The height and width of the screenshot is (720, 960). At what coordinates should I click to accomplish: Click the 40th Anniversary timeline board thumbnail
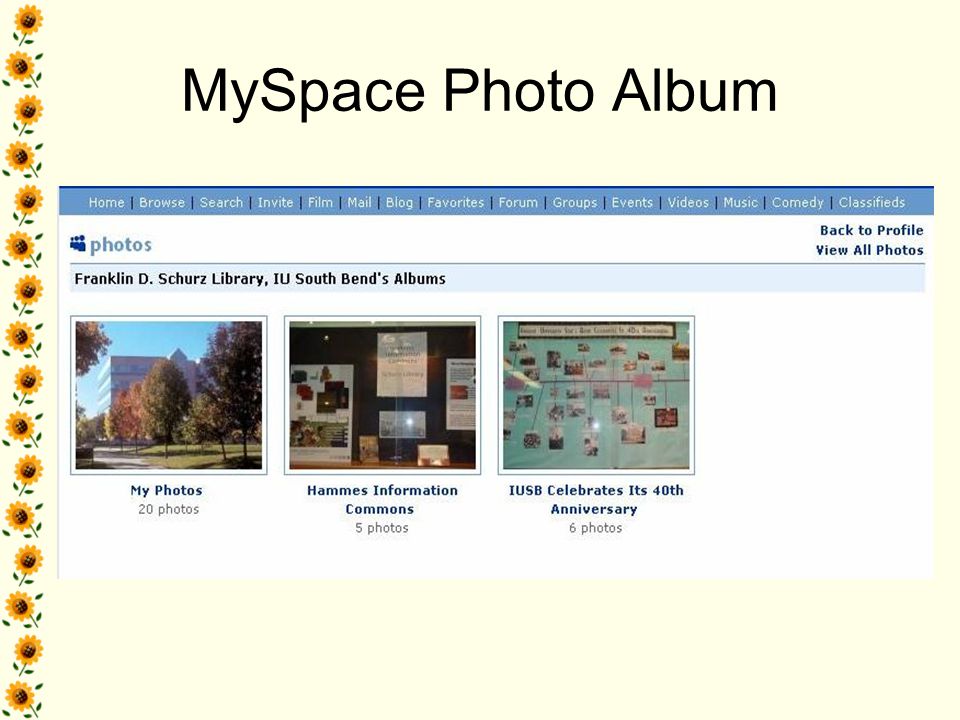point(596,395)
